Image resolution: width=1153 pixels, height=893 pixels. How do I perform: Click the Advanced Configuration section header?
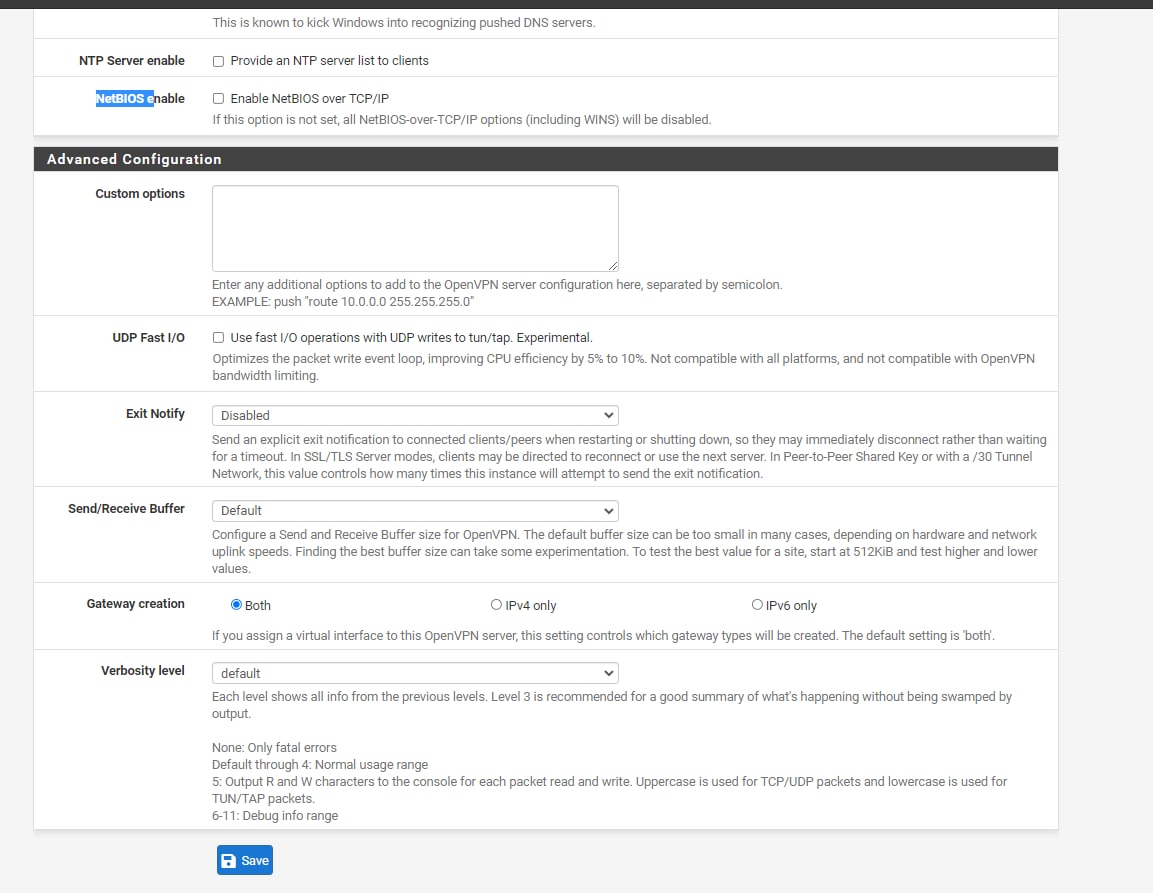(x=546, y=159)
